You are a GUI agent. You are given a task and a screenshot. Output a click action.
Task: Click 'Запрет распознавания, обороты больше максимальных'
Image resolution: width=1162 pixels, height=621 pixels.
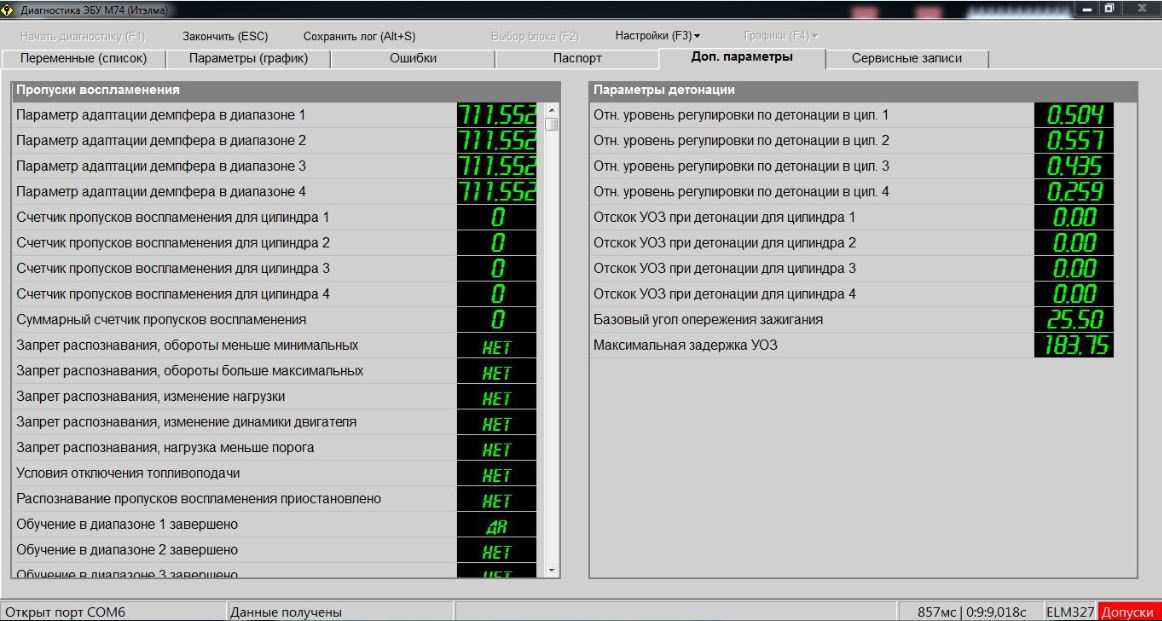coord(276,371)
